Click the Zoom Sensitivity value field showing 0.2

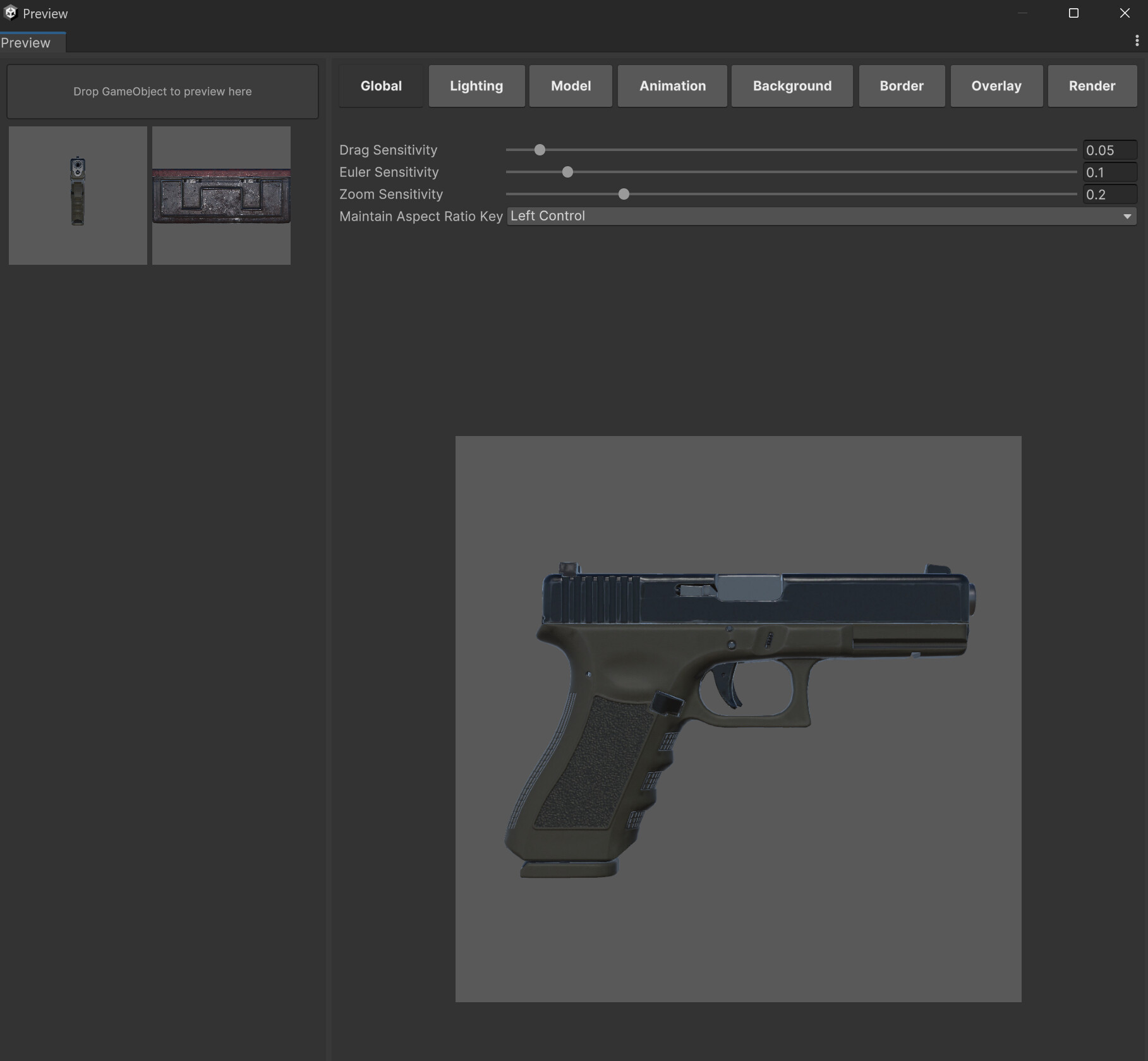coord(1110,195)
